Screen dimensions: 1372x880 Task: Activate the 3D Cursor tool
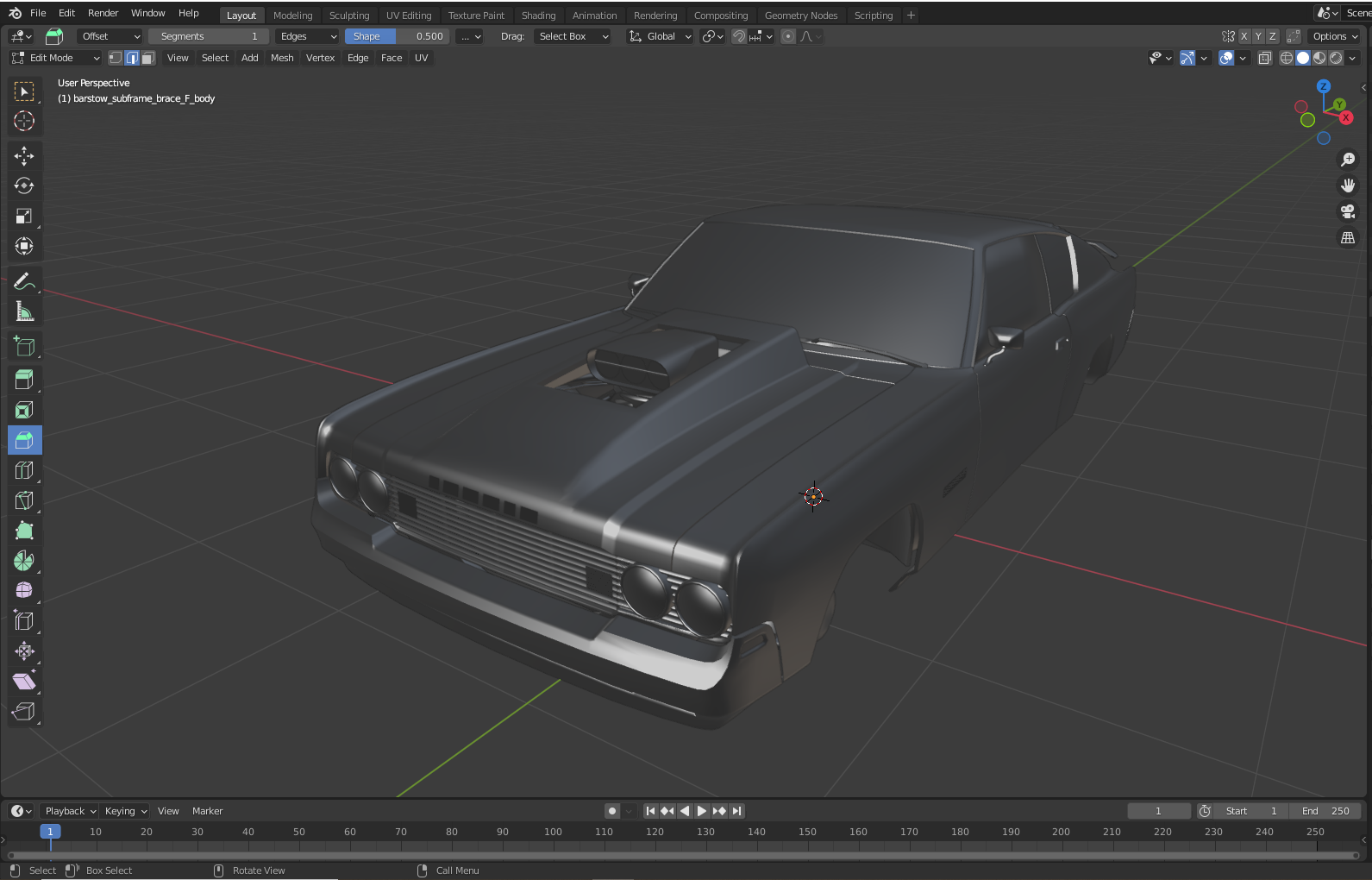click(24, 122)
